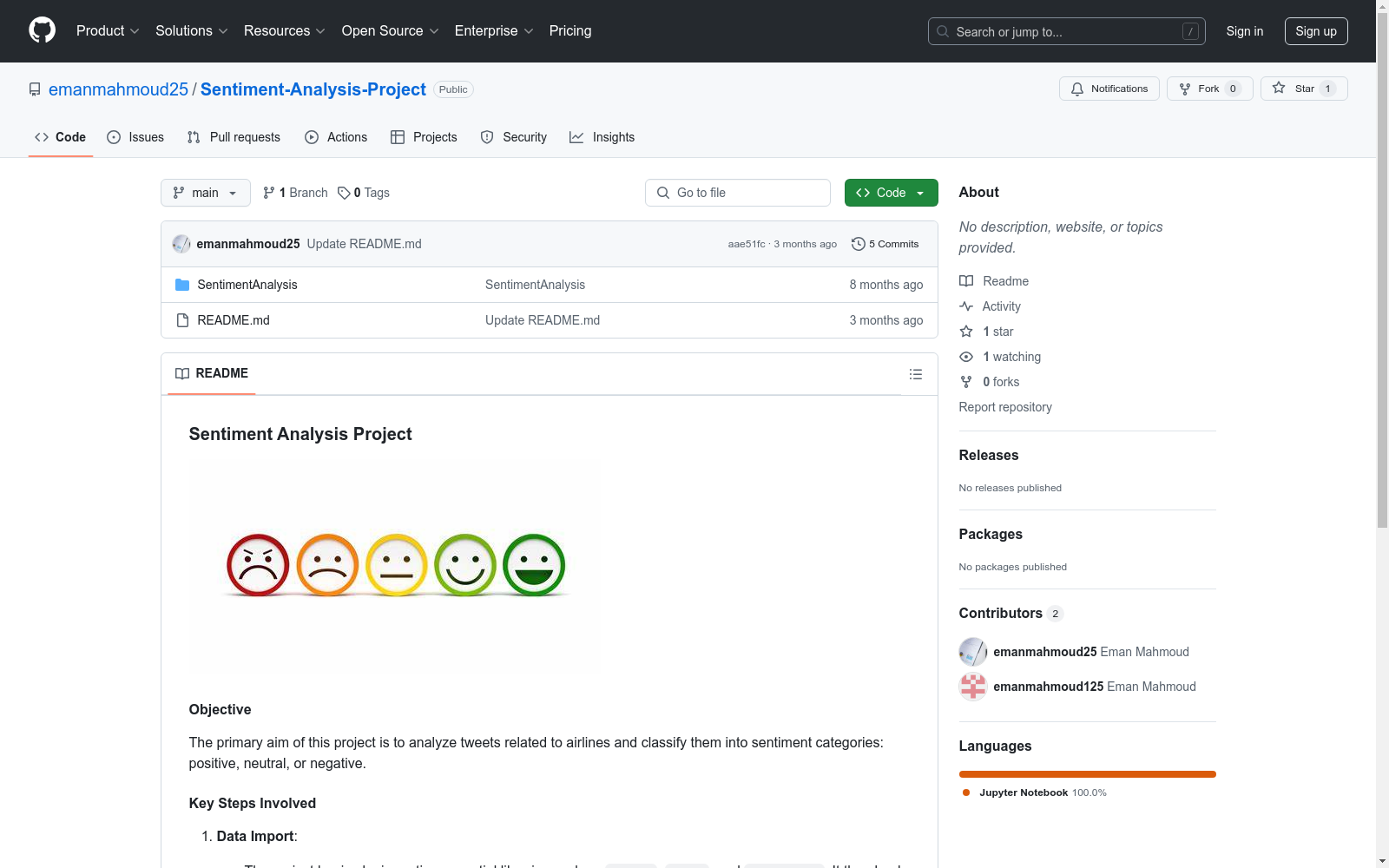The width and height of the screenshot is (1389, 868).
Task: Click the Key Steps Involved heading
Action: pos(253,803)
